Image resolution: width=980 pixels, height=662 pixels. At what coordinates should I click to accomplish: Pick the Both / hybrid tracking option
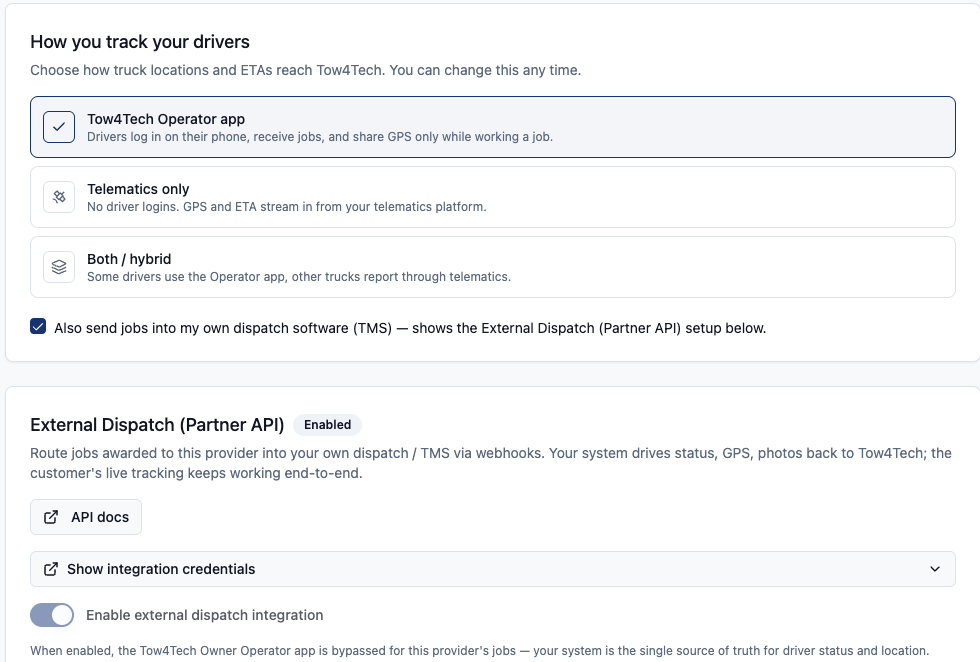coord(492,267)
